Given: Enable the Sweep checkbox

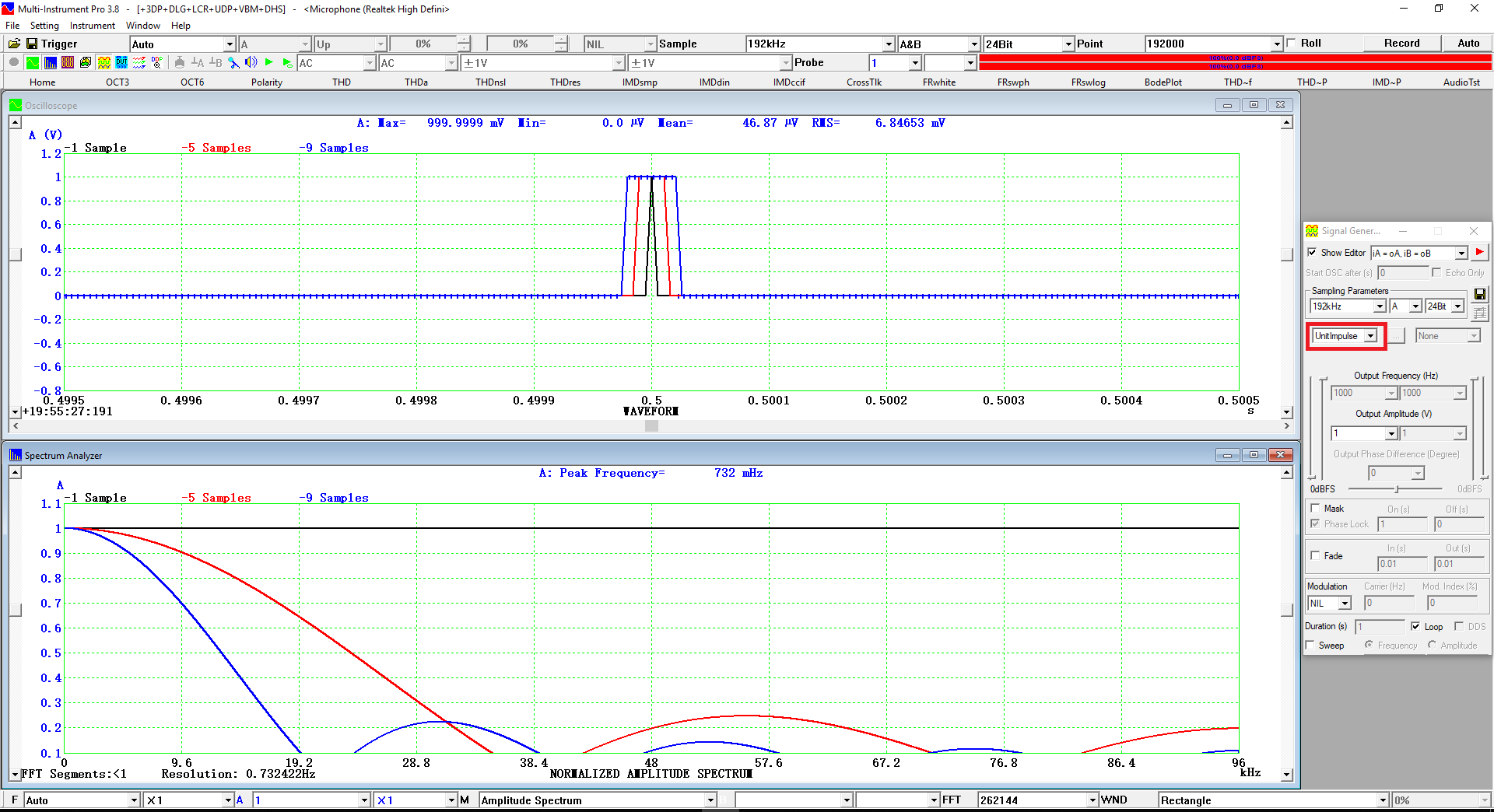Looking at the screenshot, I should (x=1310, y=645).
